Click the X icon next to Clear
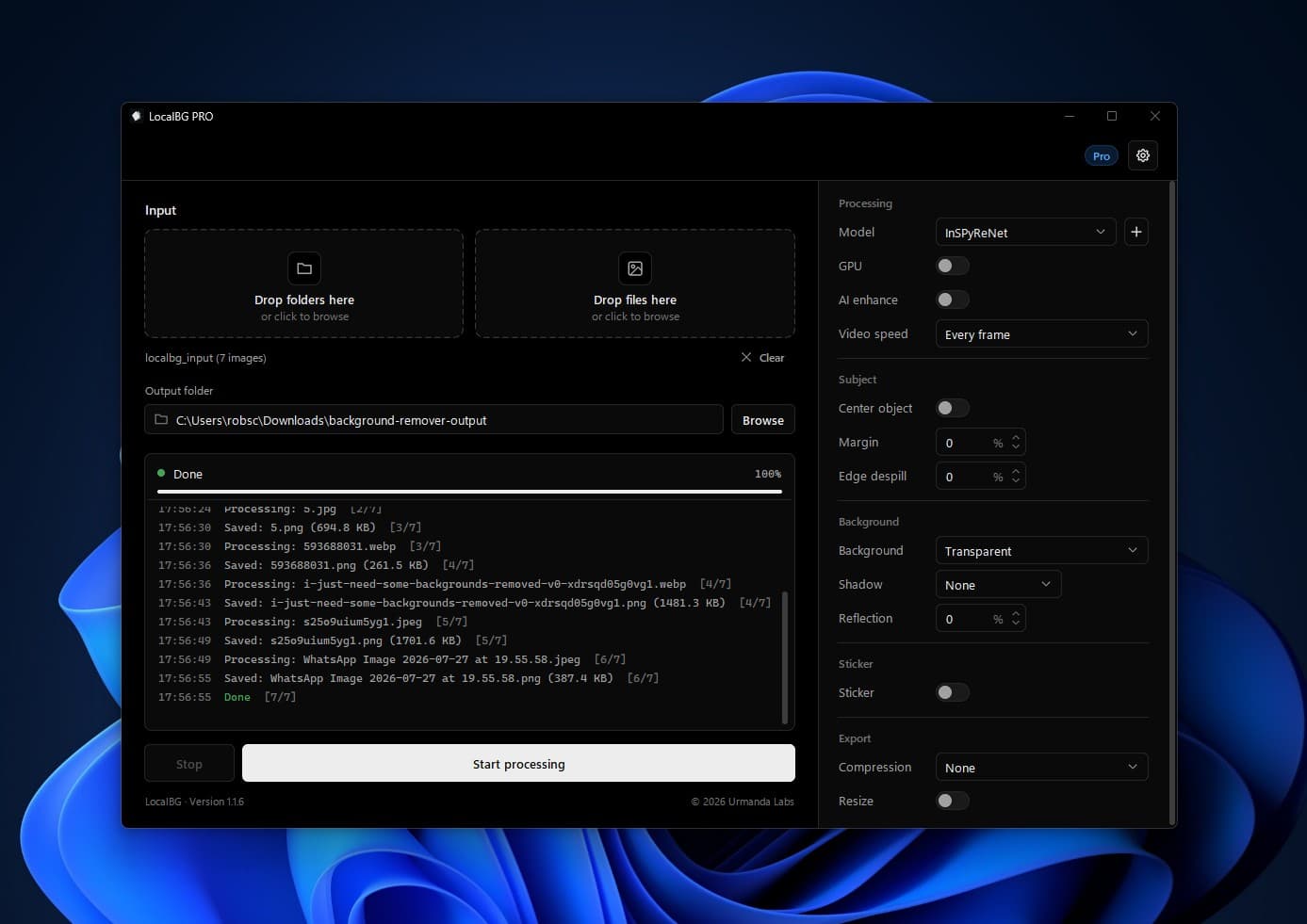The height and width of the screenshot is (924, 1307). pos(746,357)
